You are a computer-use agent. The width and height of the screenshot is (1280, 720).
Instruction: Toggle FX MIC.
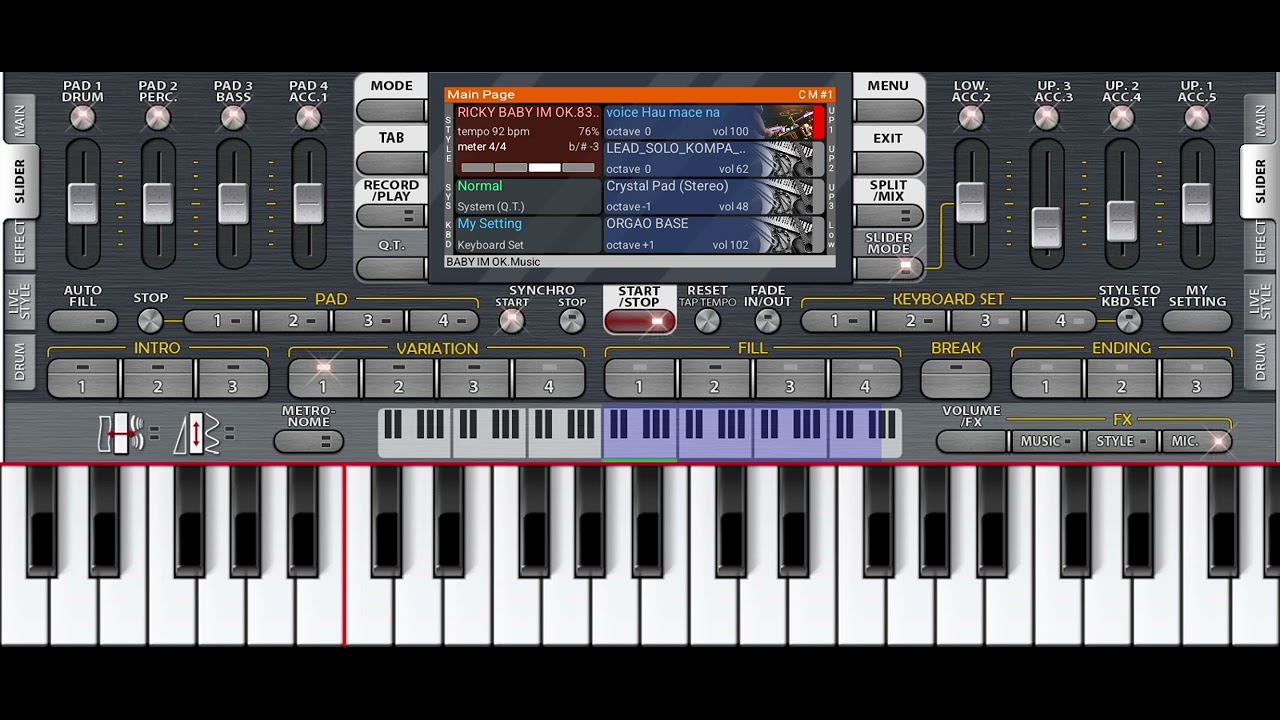1196,441
